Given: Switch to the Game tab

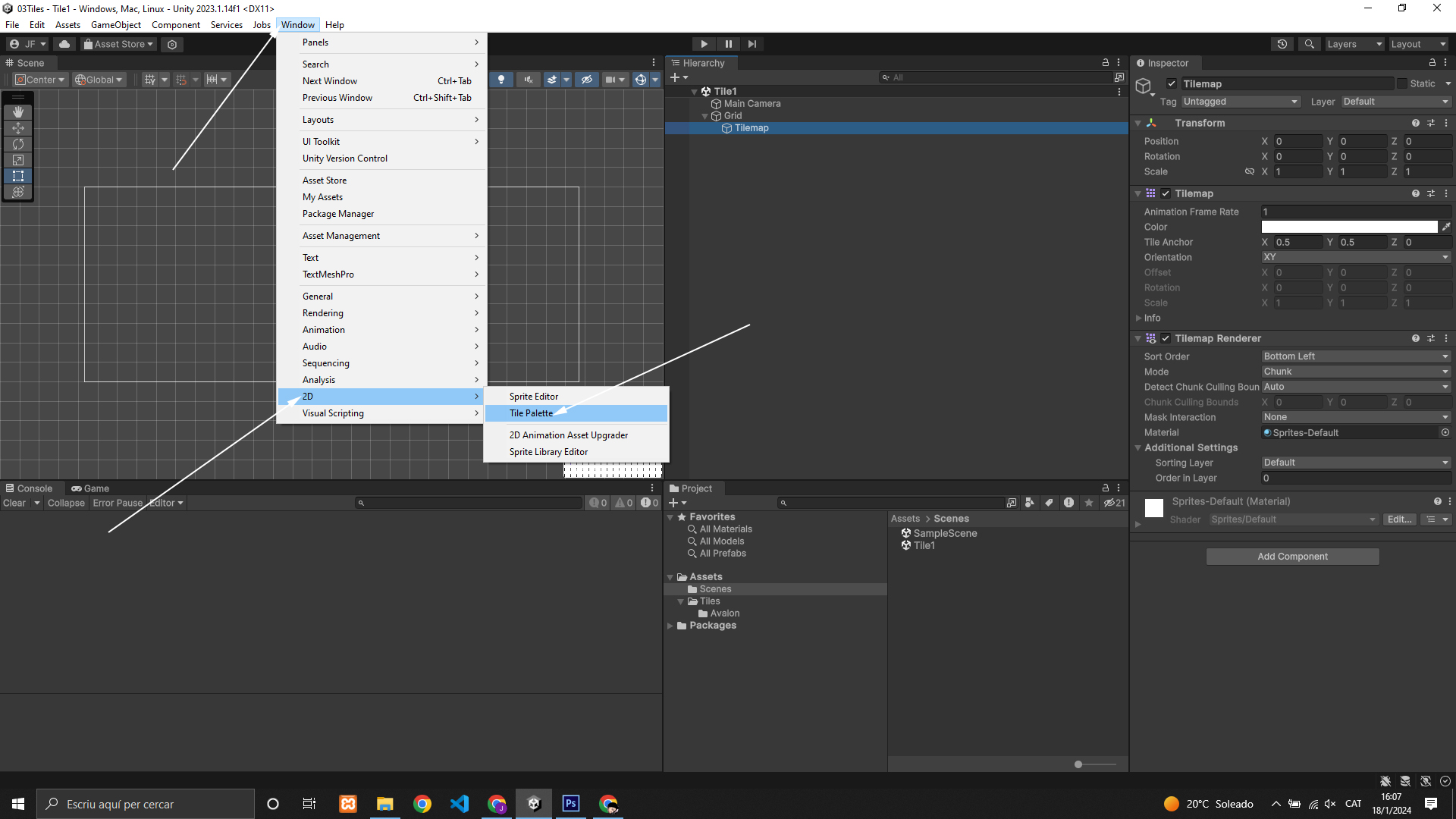Looking at the screenshot, I should point(90,488).
